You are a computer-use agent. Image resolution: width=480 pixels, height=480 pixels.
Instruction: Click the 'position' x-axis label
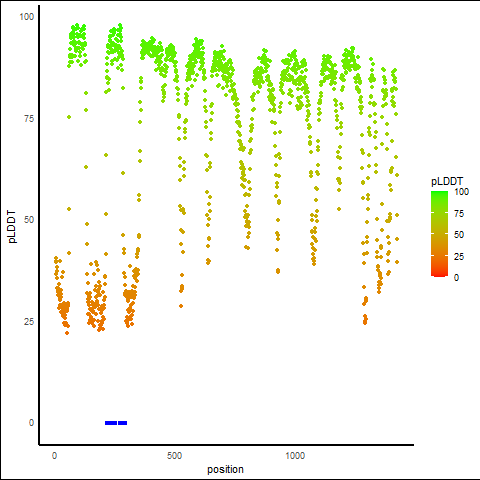(225, 469)
